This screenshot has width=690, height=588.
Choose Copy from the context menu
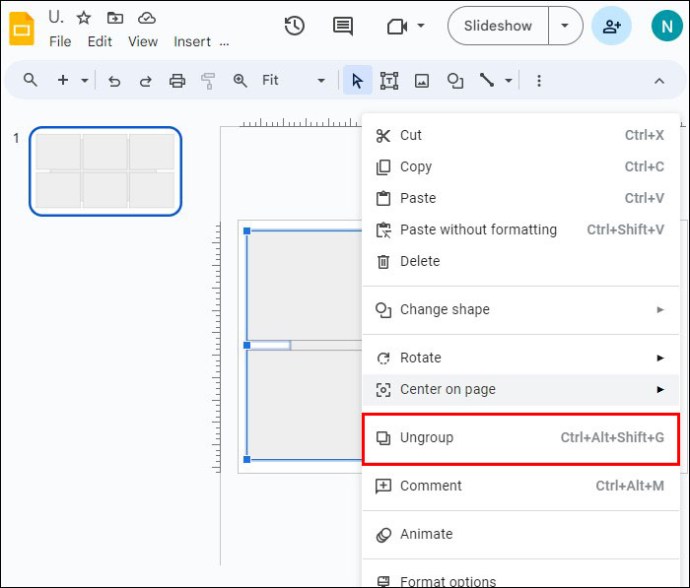click(x=521, y=167)
